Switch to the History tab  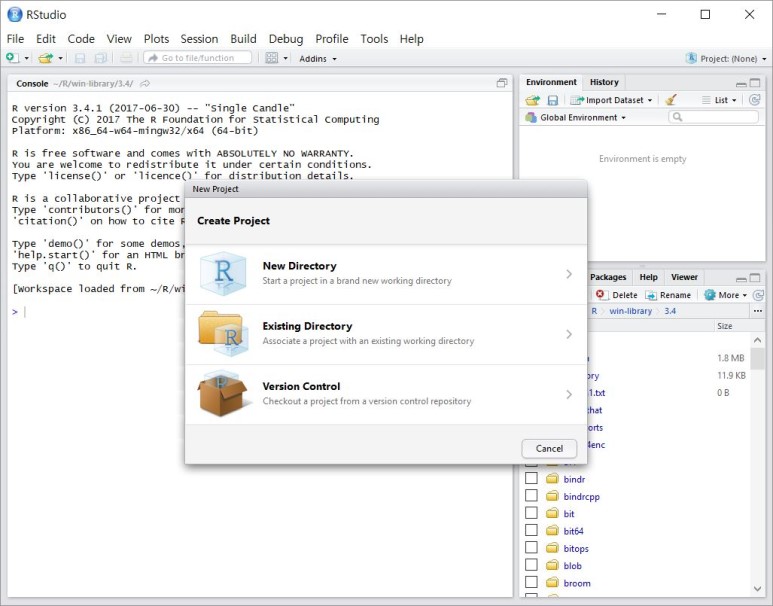(604, 82)
